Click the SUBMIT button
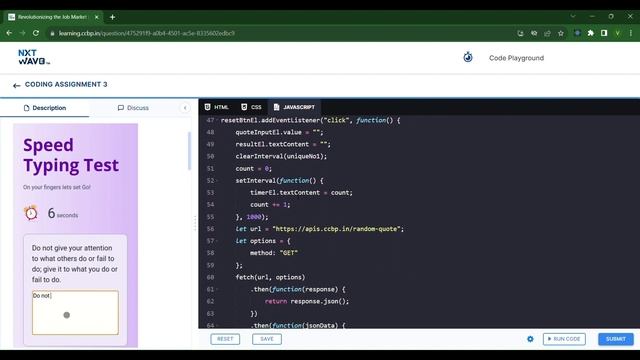Viewport: 640px width, 360px height. (x=616, y=339)
